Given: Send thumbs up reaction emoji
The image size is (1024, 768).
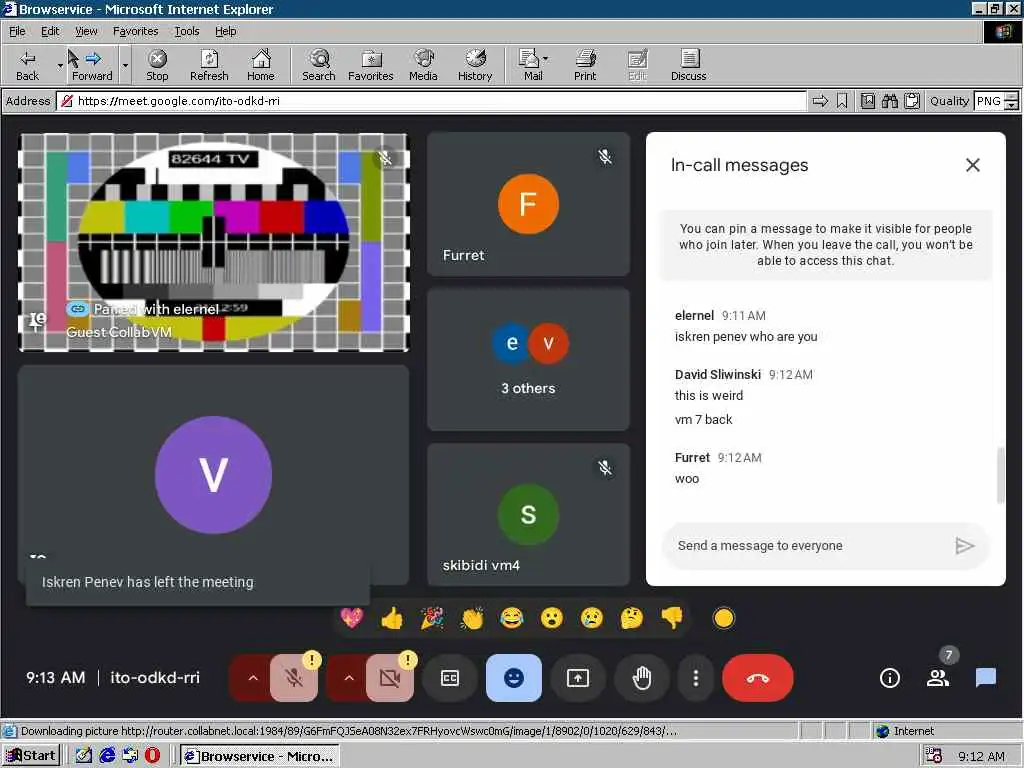Looking at the screenshot, I should pos(392,618).
